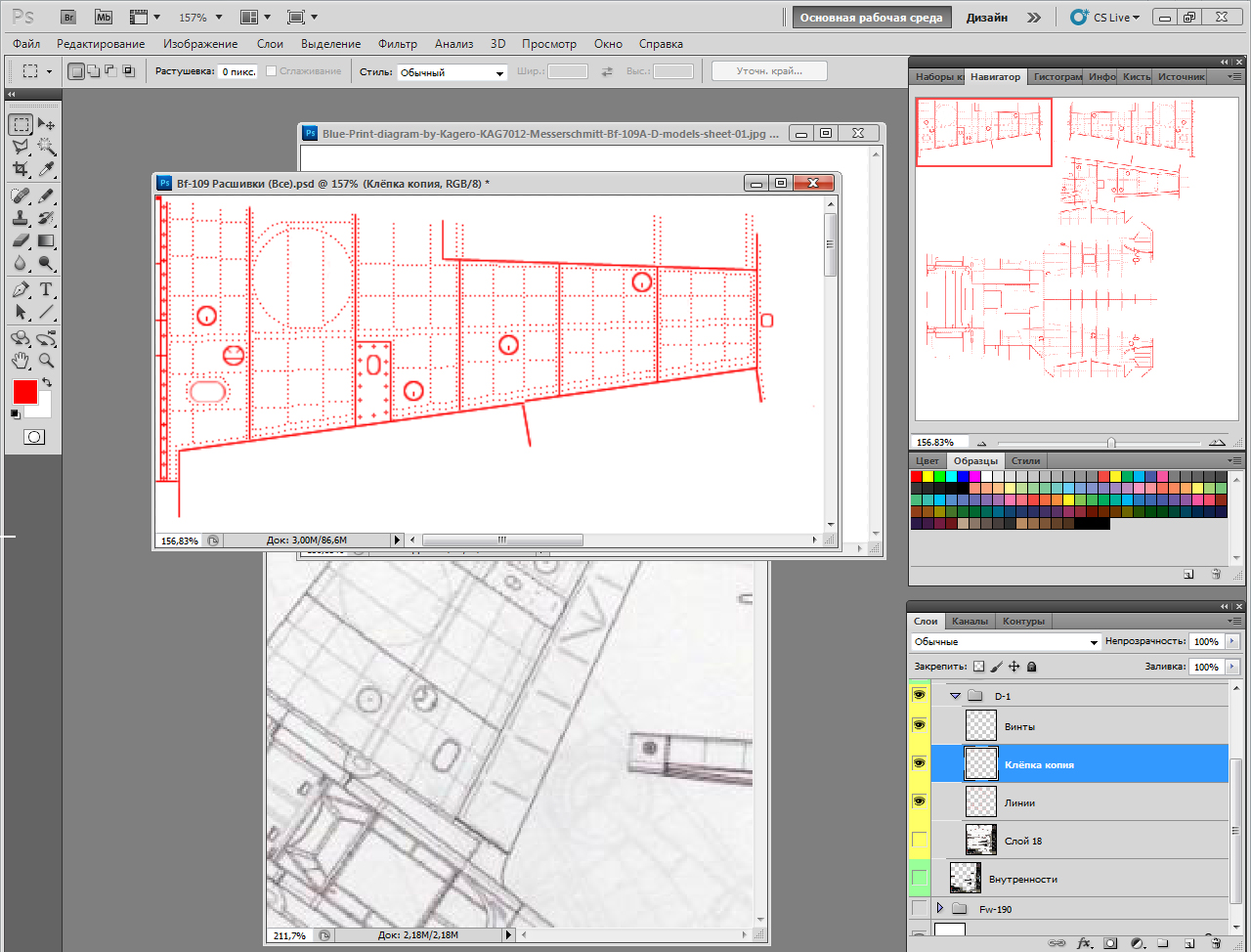1251x952 pixels.
Task: Pick the Eyedropper tool
Action: coord(46,170)
